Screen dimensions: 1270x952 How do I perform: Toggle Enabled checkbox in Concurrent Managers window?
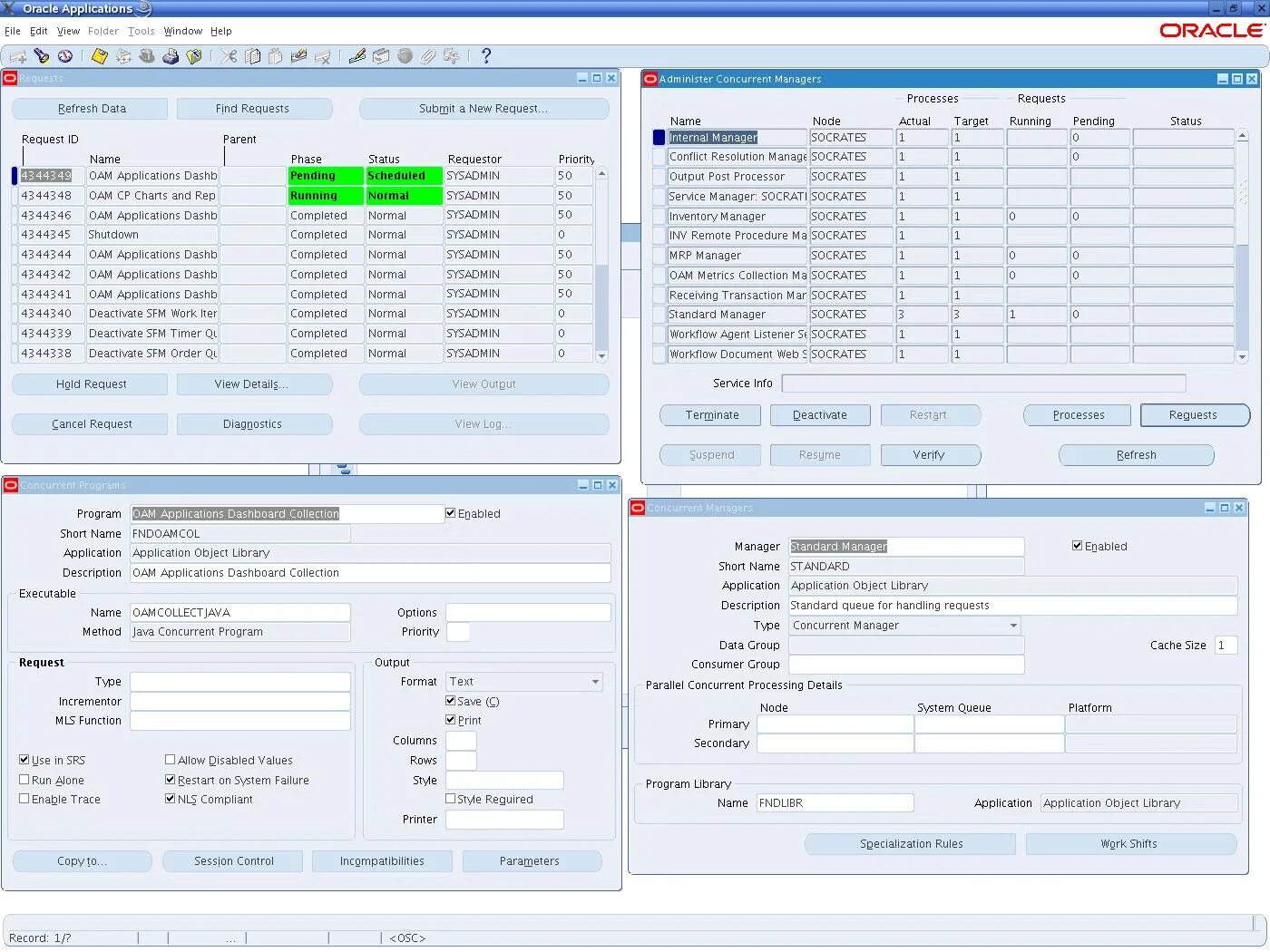tap(1078, 546)
